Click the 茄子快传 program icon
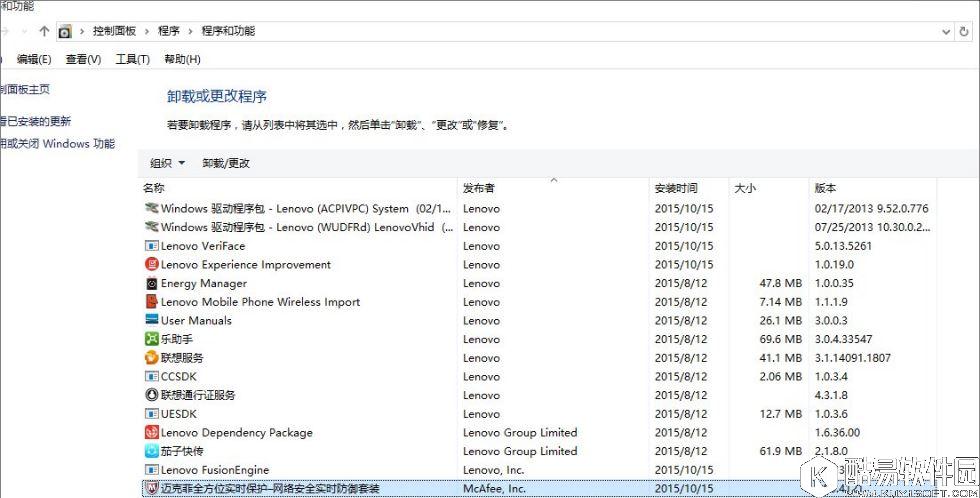980x498 pixels. (x=151, y=451)
